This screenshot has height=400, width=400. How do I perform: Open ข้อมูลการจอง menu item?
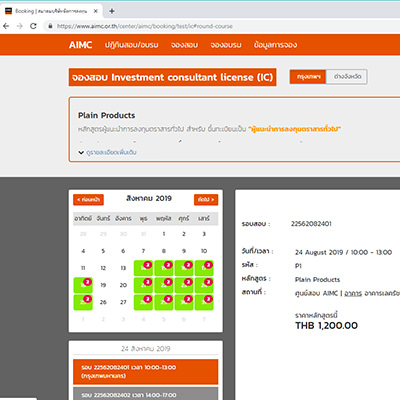275,45
